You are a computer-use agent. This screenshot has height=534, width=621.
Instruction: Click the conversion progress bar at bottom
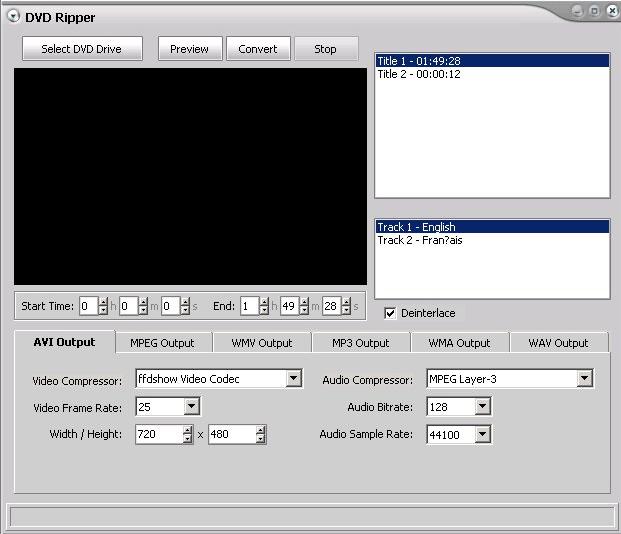[x=312, y=517]
